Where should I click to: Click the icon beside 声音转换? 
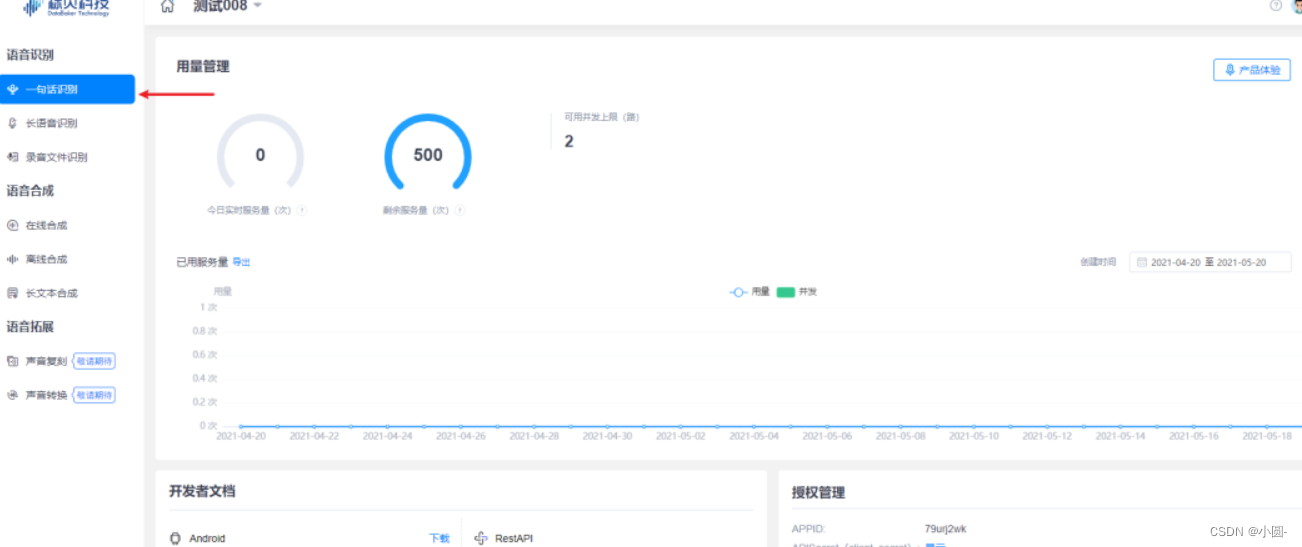[x=13, y=395]
